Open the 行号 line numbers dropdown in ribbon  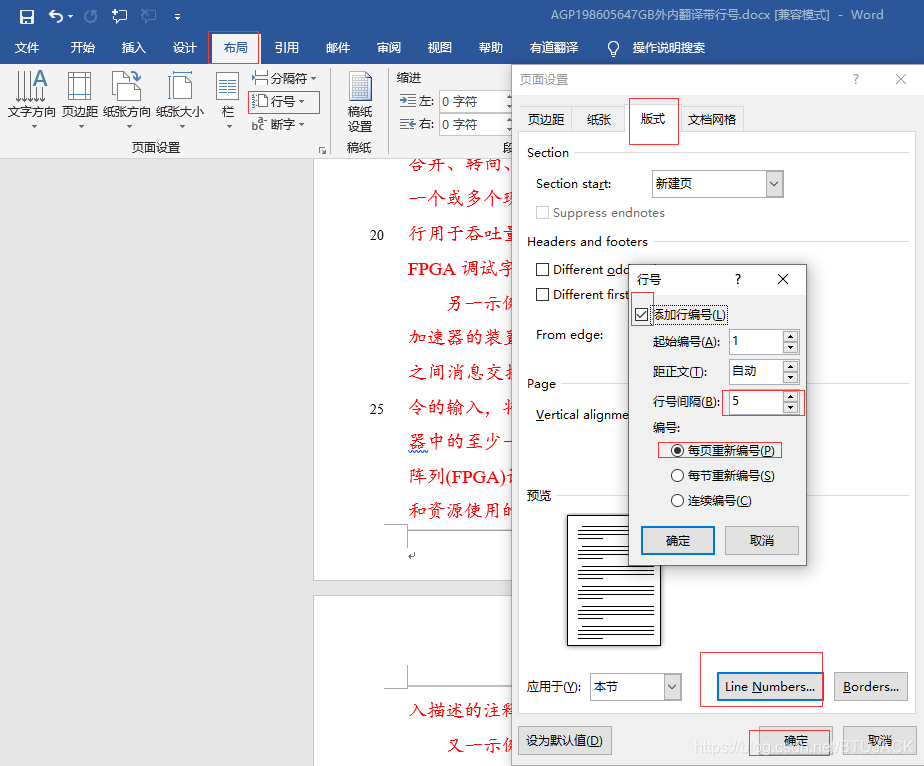(279, 101)
